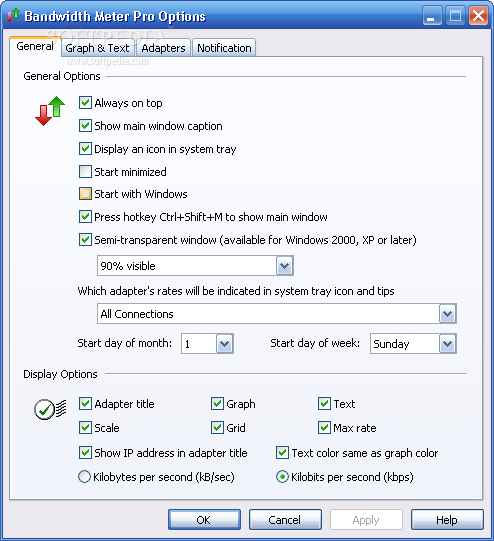Open the Adapters tab
The width and height of the screenshot is (494, 541).
[x=163, y=48]
